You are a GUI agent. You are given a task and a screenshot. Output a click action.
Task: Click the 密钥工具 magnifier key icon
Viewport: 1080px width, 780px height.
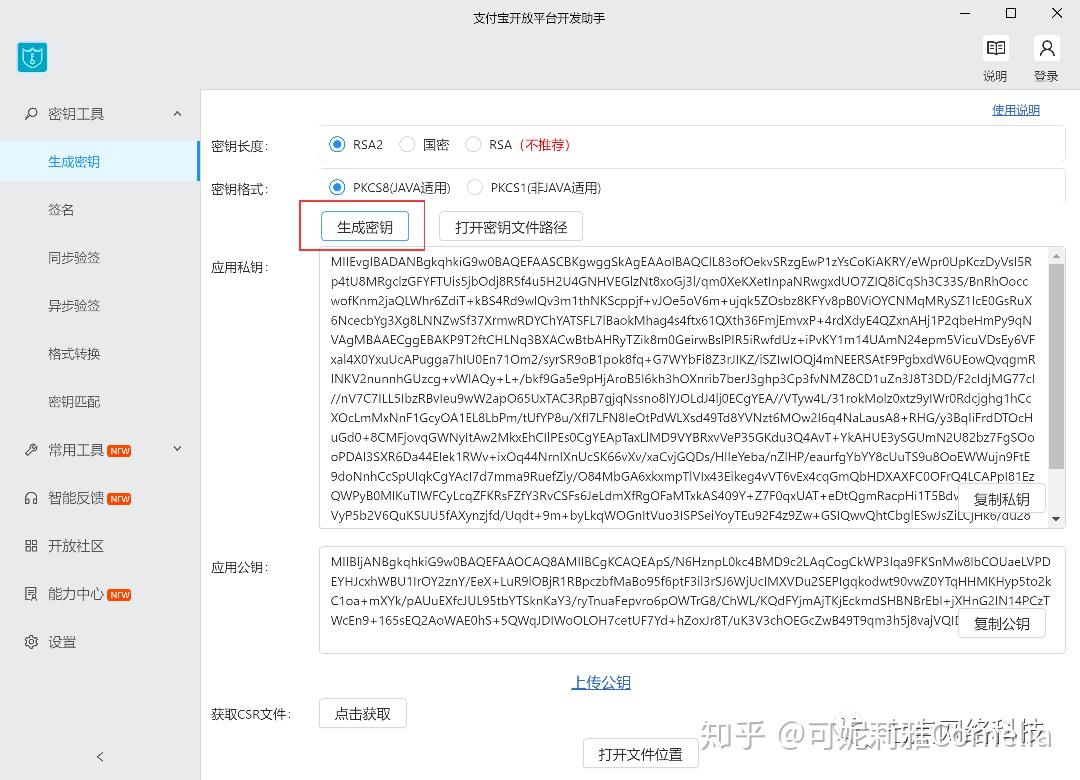point(31,114)
